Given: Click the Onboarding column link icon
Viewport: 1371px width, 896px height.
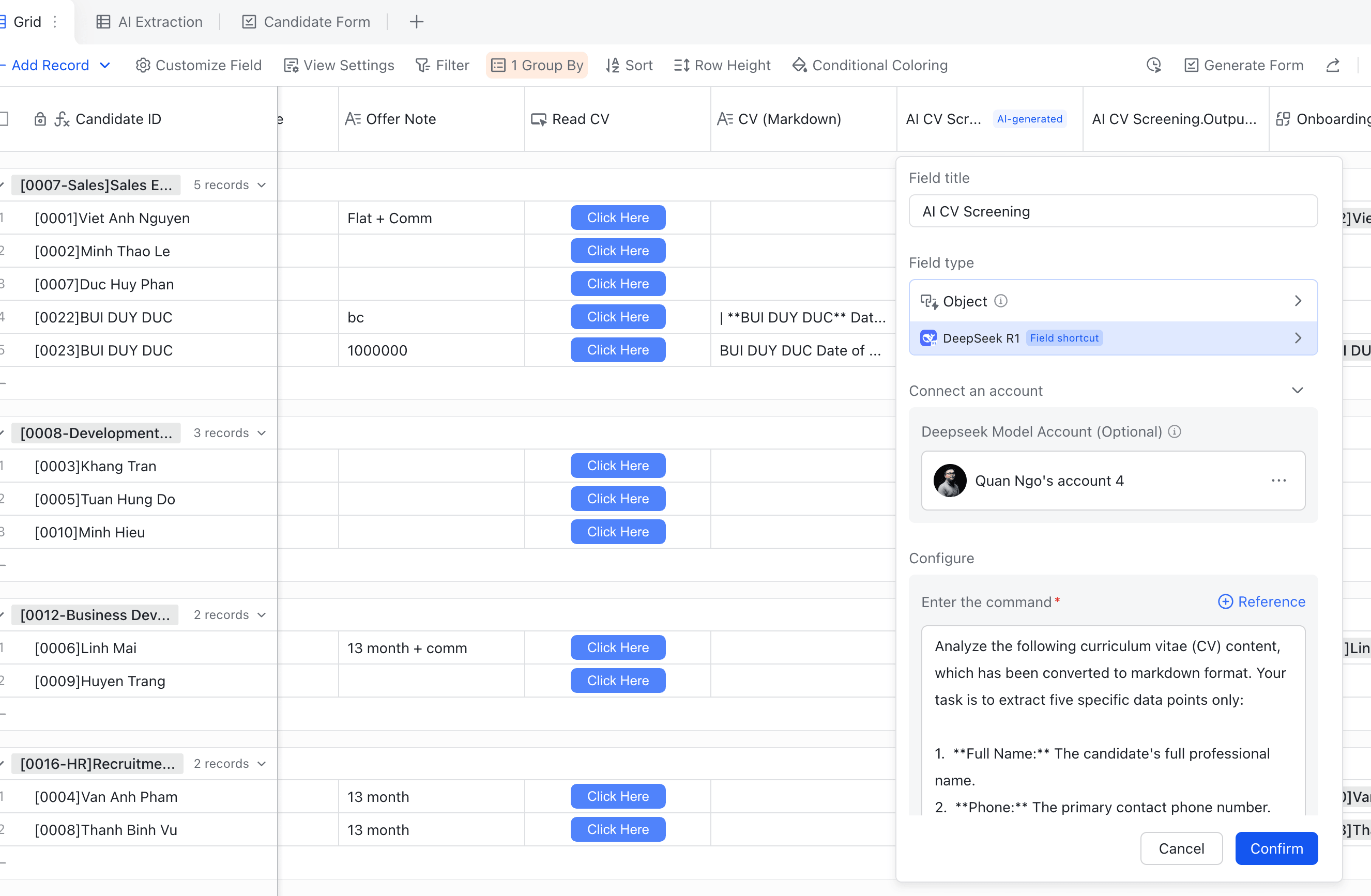Looking at the screenshot, I should 1283,119.
